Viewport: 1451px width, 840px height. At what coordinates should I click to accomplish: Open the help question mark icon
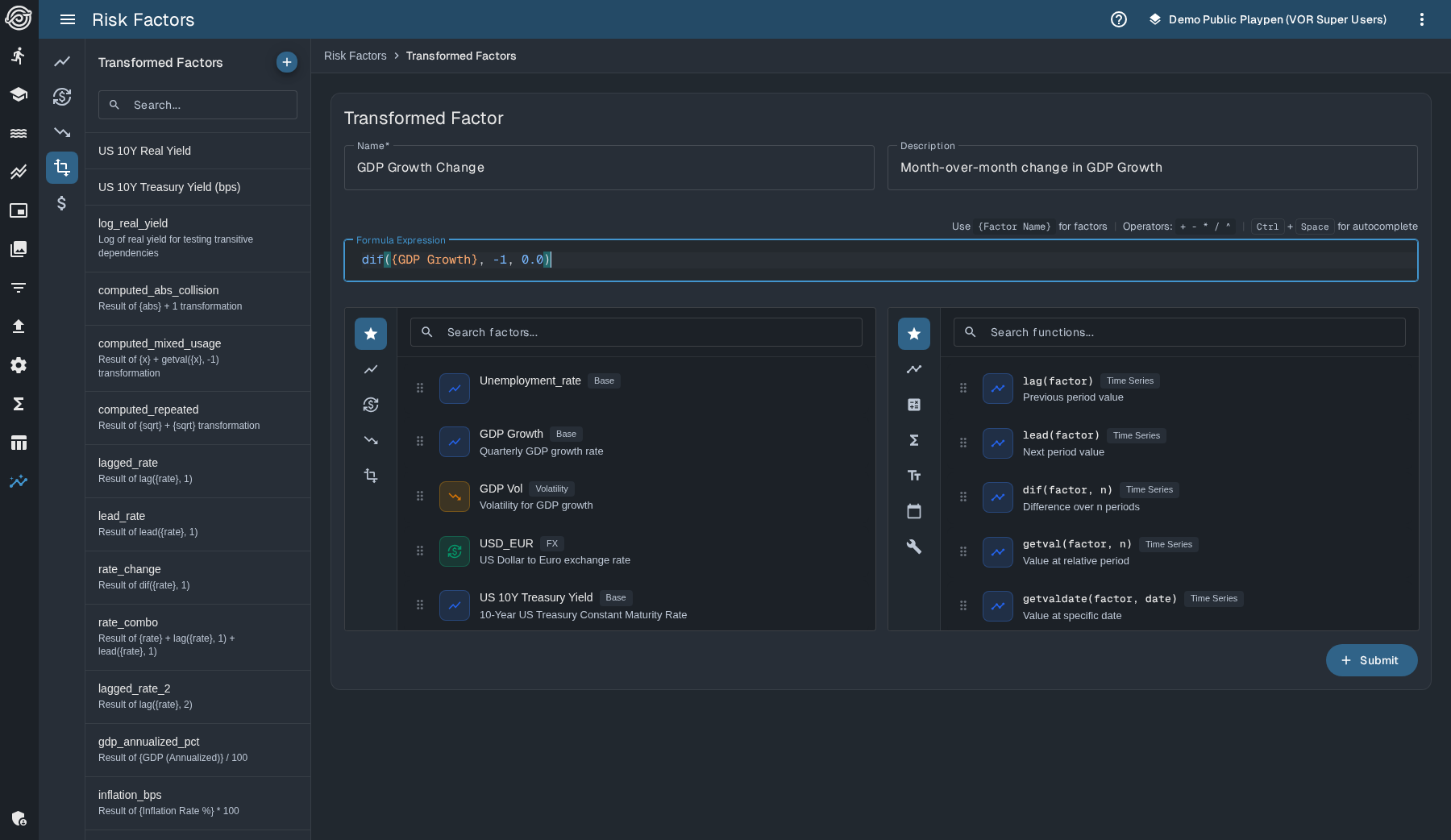coord(1118,19)
